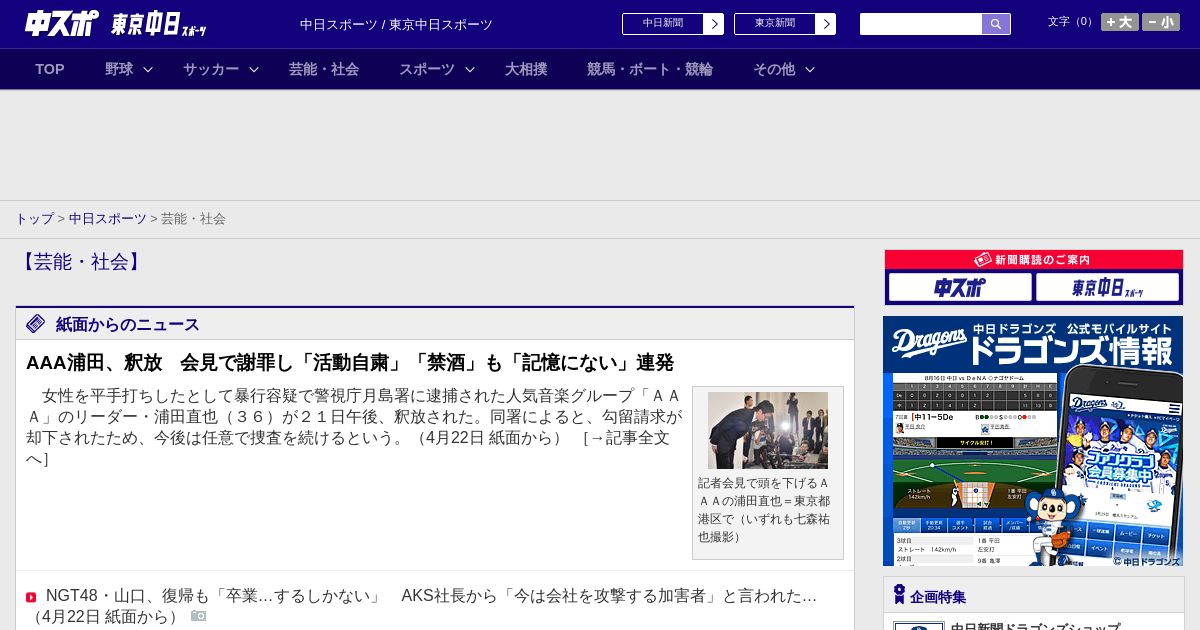
Task: Click the arrow beside 東京新聞
Action: click(x=826, y=24)
